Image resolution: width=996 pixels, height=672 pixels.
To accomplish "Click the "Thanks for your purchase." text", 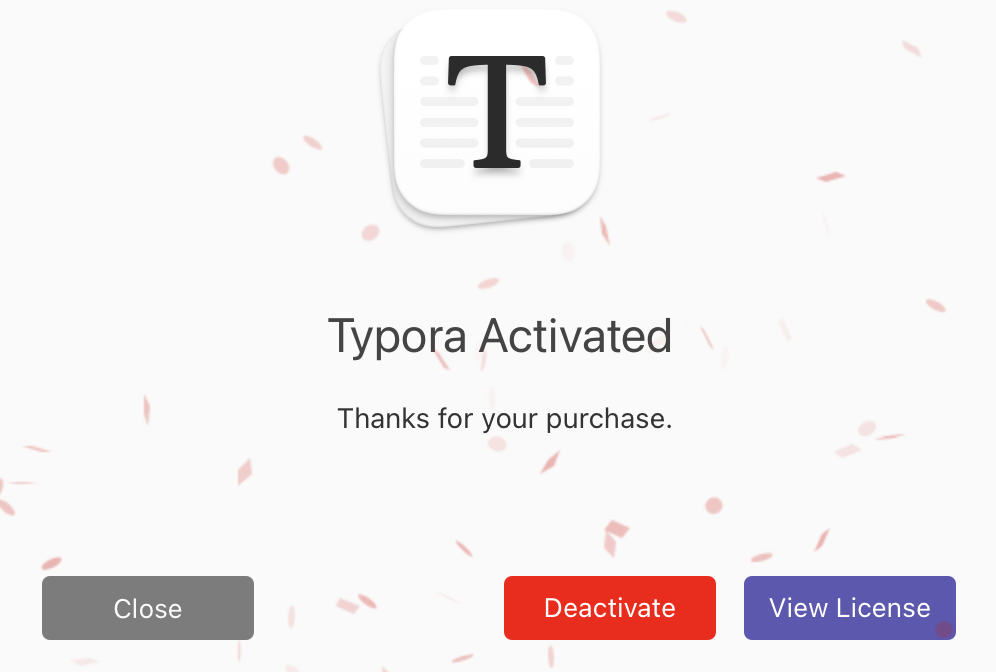I will (x=504, y=418).
